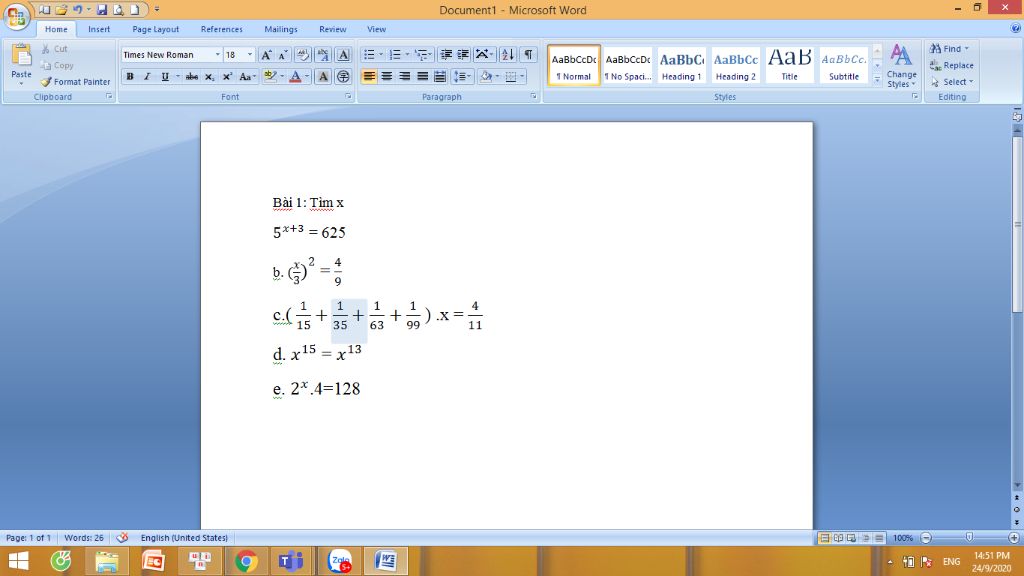The image size is (1024, 576).
Task: Increase paragraph indent
Action: tap(463, 55)
